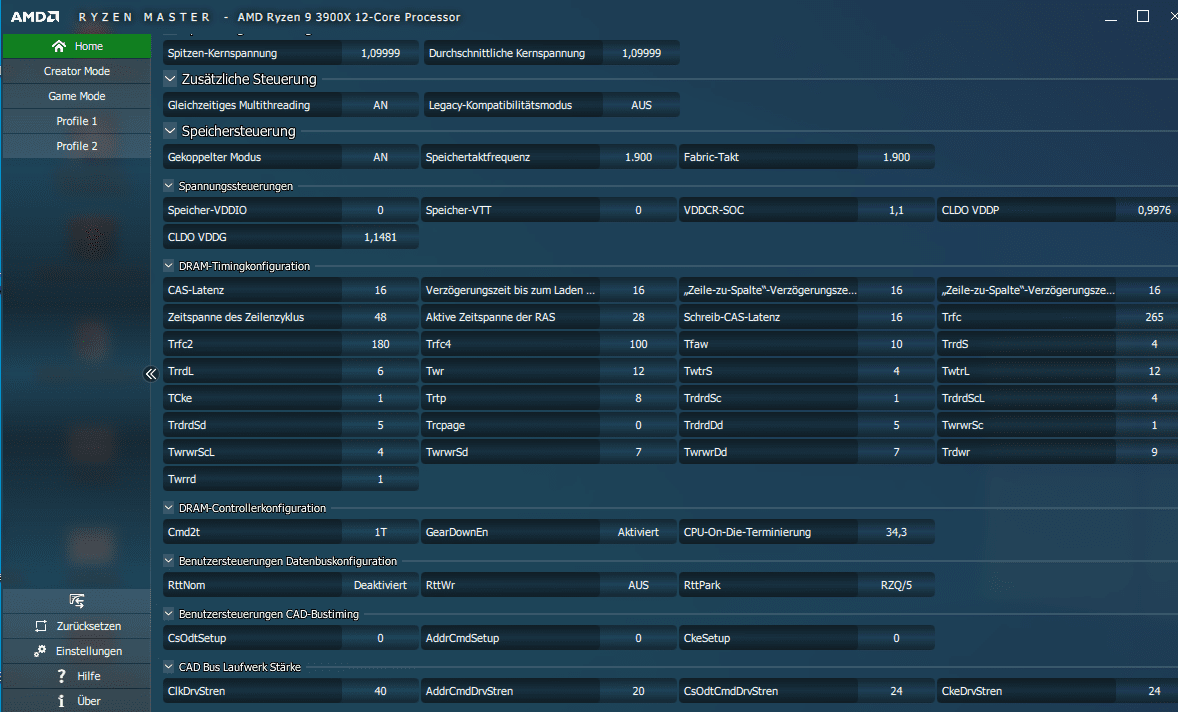Click Trfc2 value 180
1178x712 pixels.
(380, 344)
